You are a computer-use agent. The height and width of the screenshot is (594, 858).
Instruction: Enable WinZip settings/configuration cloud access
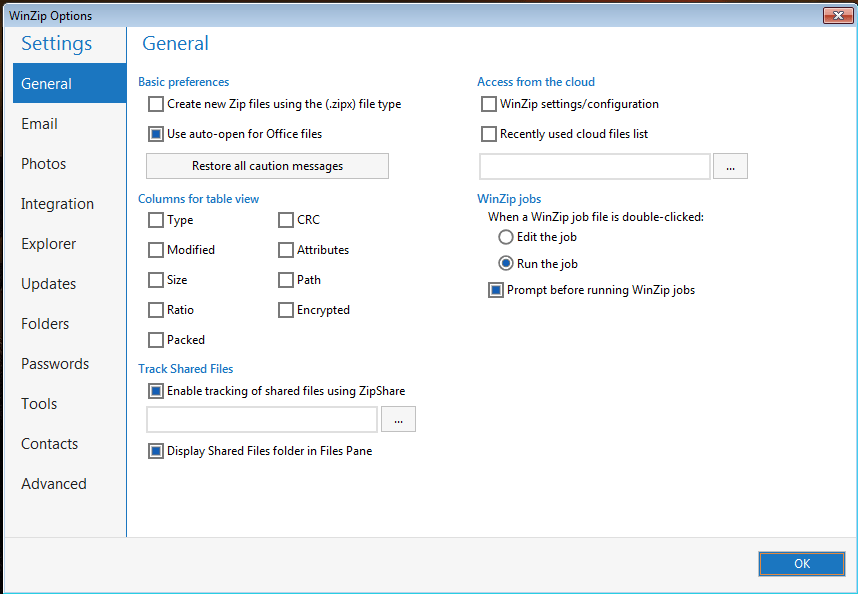[x=489, y=104]
